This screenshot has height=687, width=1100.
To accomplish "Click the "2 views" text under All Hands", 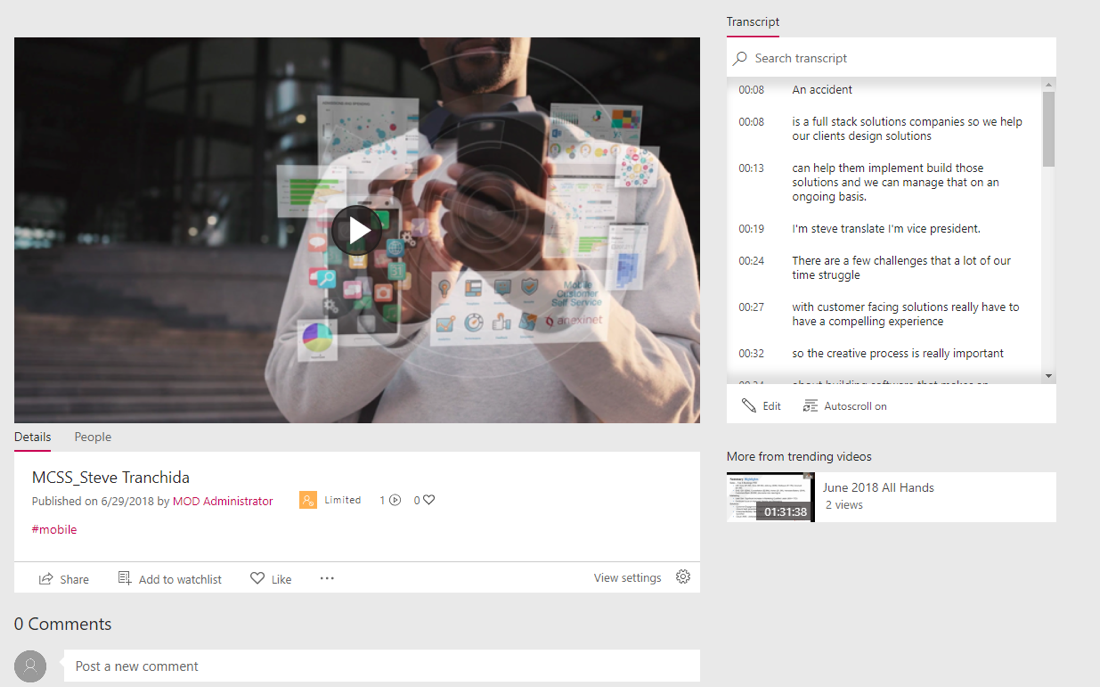I will (844, 505).
